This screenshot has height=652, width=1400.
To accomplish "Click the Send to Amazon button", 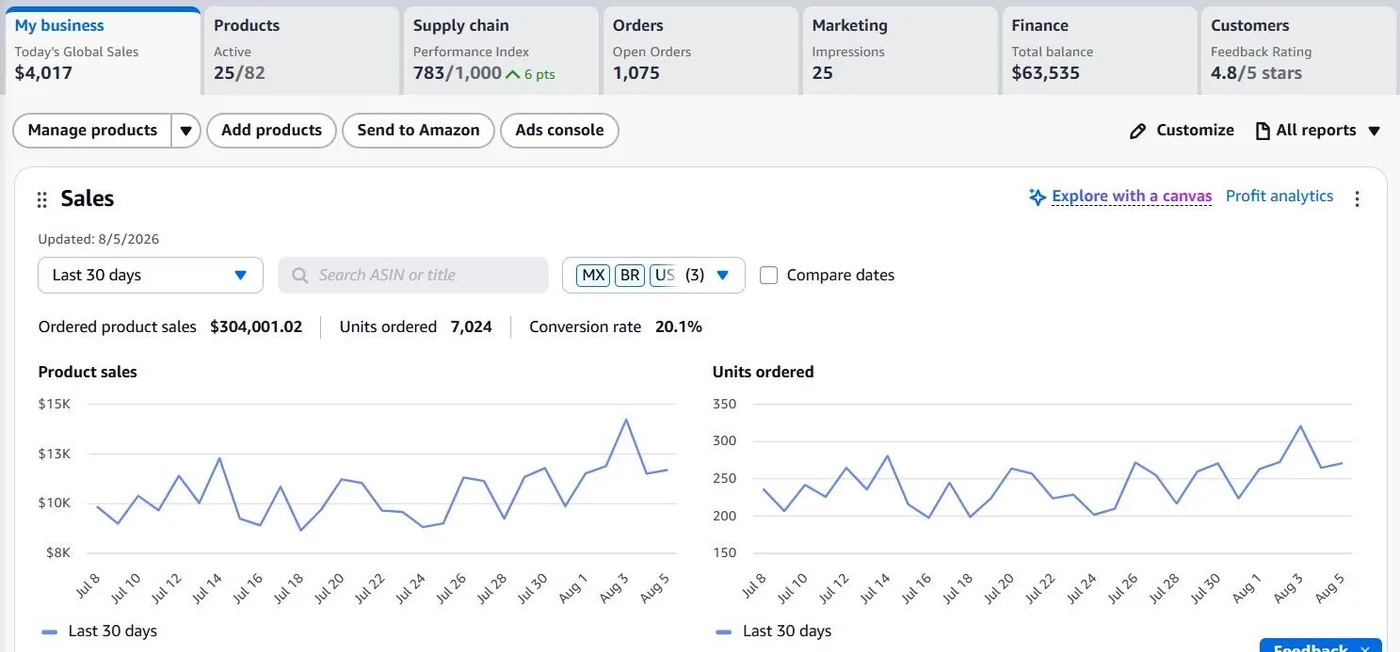I will coord(418,131).
